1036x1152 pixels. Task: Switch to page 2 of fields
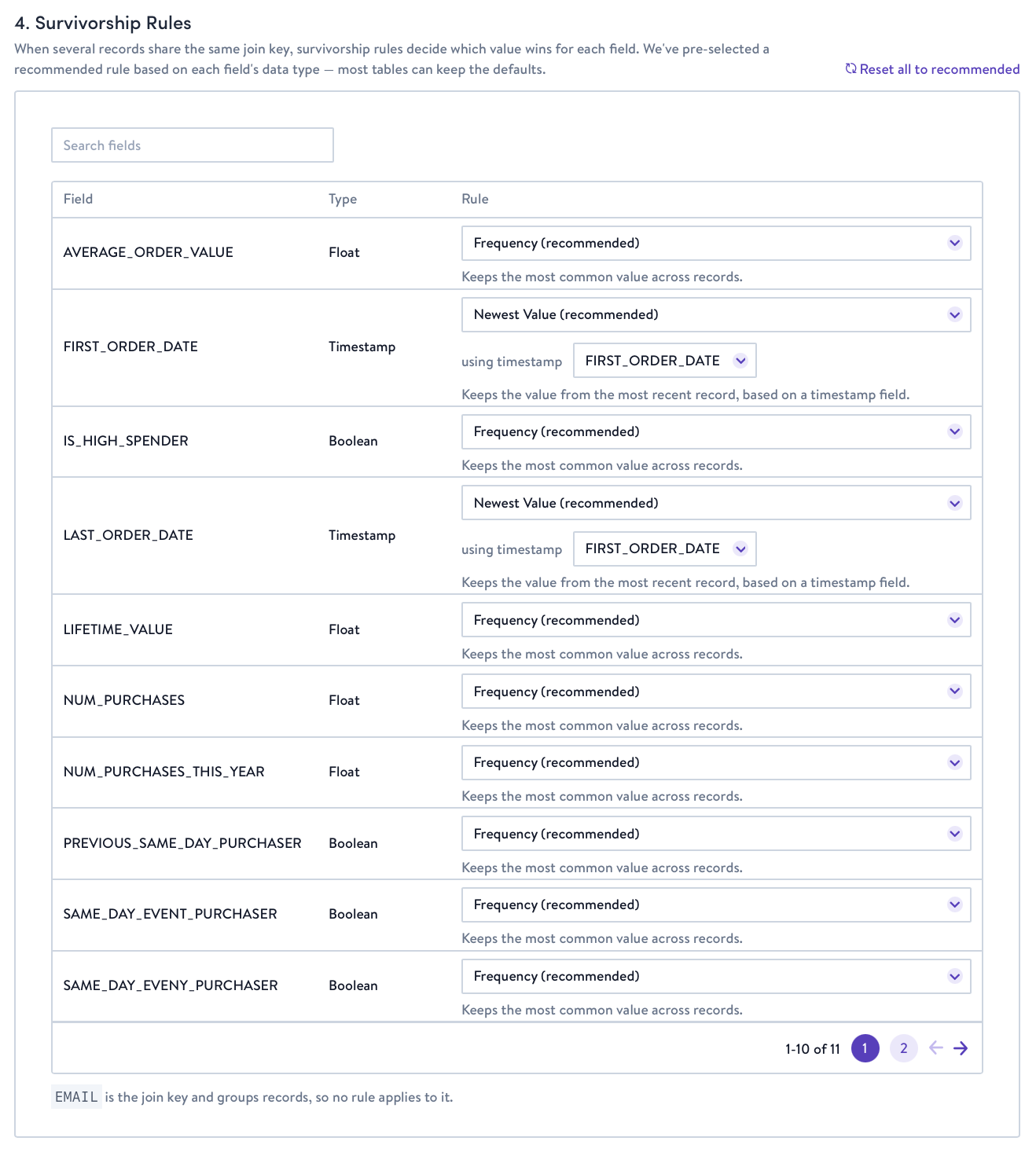(904, 1048)
